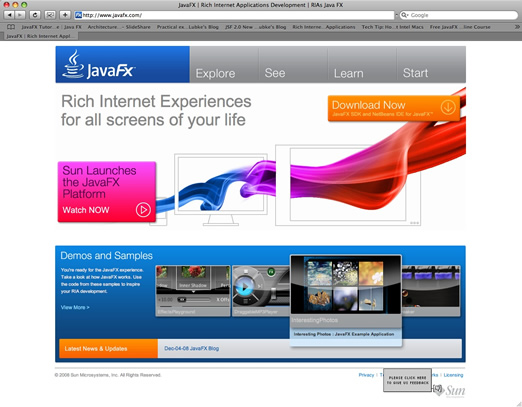The image size is (522, 407).
Task: Reload the page with the refresh button
Action: (35, 15)
